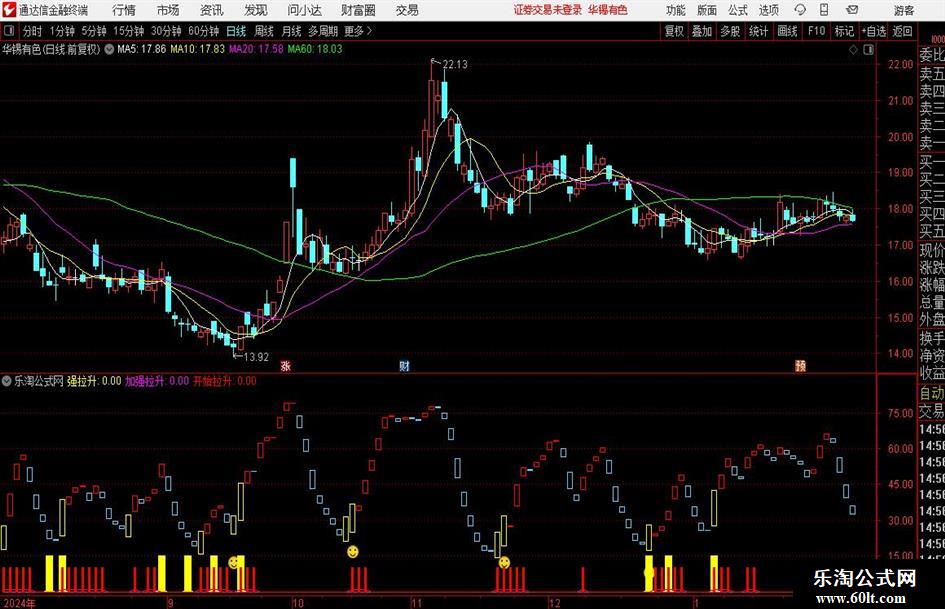Open the 交易 menu

point(407,10)
